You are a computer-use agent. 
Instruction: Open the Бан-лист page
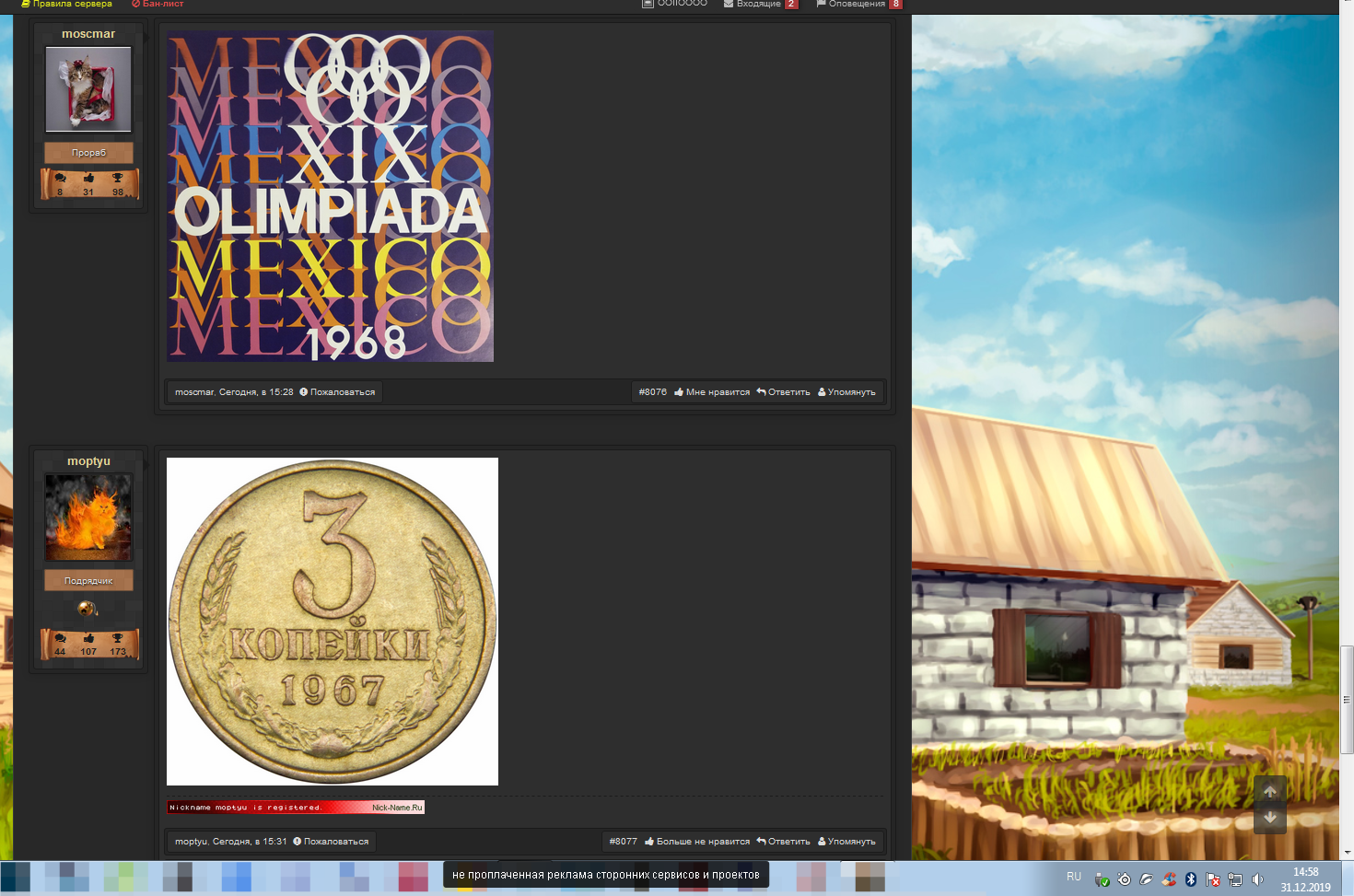[x=158, y=5]
